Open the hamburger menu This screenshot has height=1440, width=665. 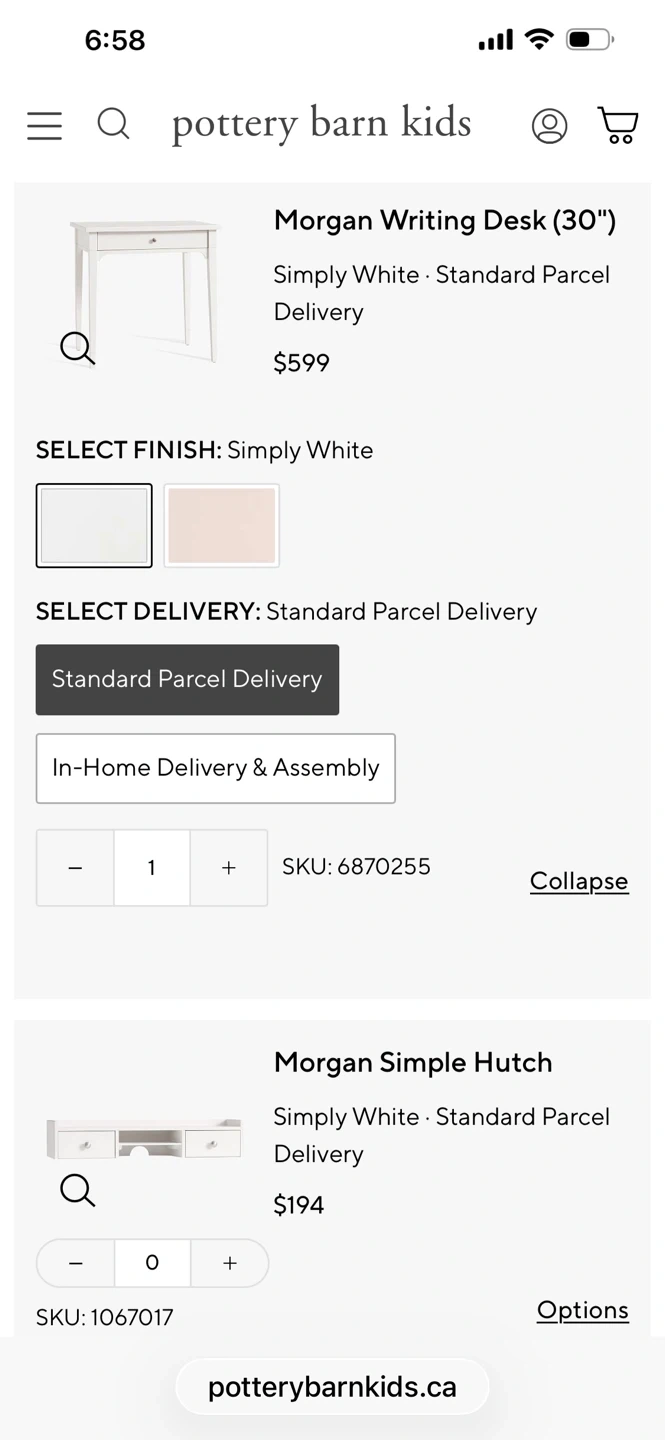click(x=44, y=126)
